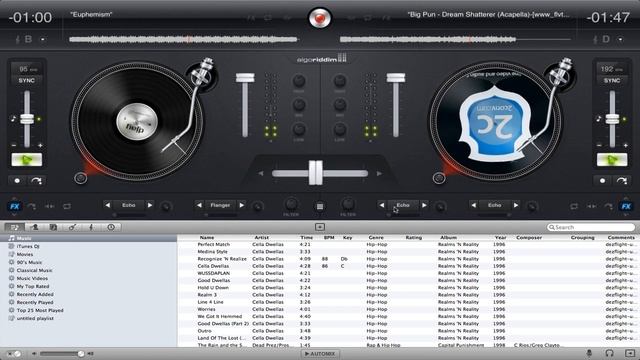Click the left deck pitch slider handle
The width and height of the screenshot is (640, 360).
(x=27, y=119)
